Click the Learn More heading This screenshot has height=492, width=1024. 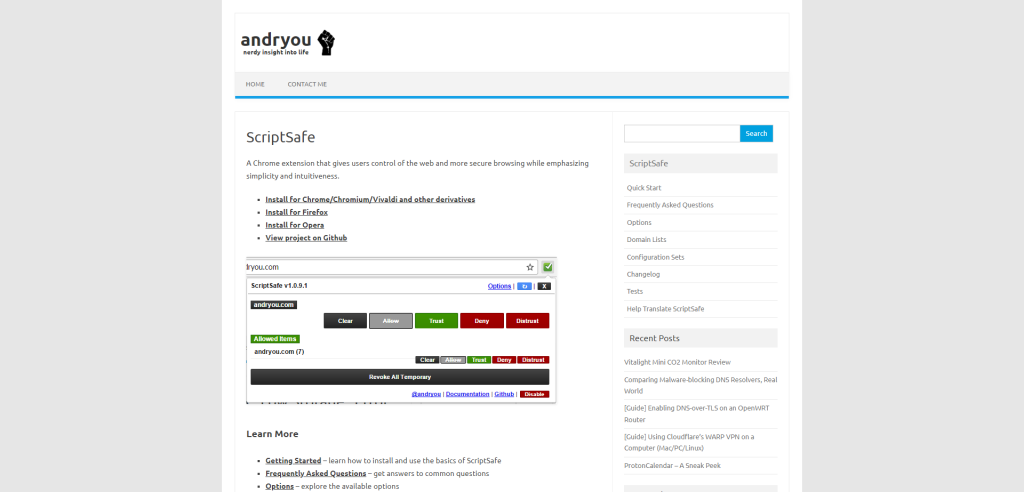[x=272, y=434]
